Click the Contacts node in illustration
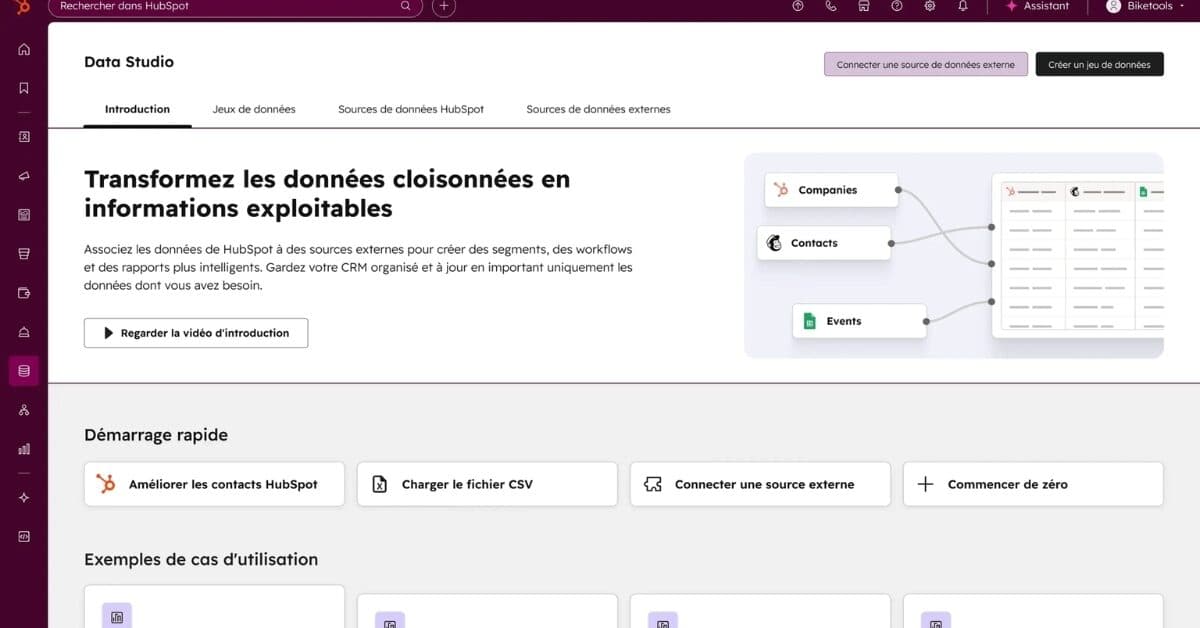 pyautogui.click(x=824, y=243)
